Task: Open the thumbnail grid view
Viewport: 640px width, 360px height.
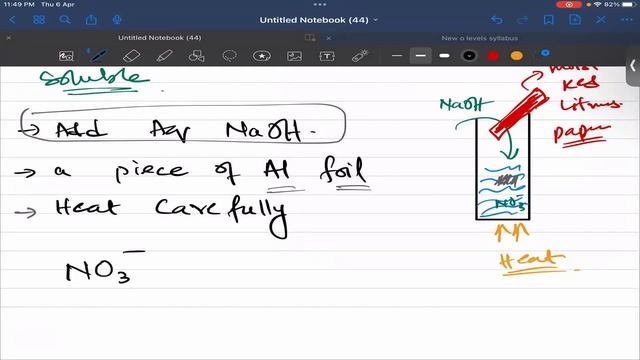Action: click(x=39, y=20)
